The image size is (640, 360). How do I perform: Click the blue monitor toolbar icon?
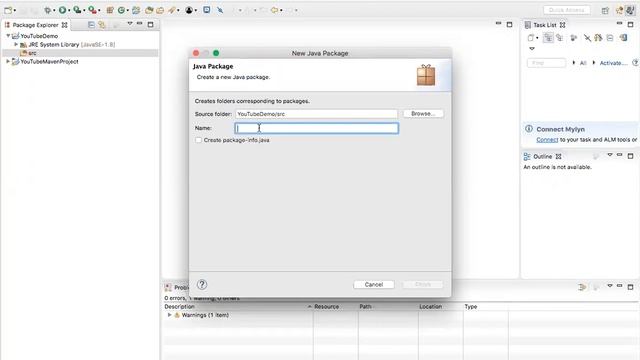[207, 9]
